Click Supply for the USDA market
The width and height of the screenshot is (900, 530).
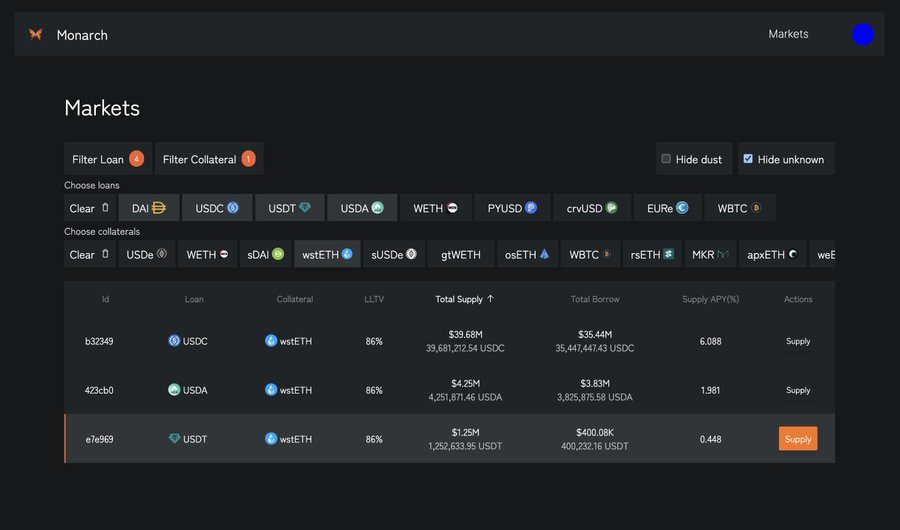[x=798, y=390]
